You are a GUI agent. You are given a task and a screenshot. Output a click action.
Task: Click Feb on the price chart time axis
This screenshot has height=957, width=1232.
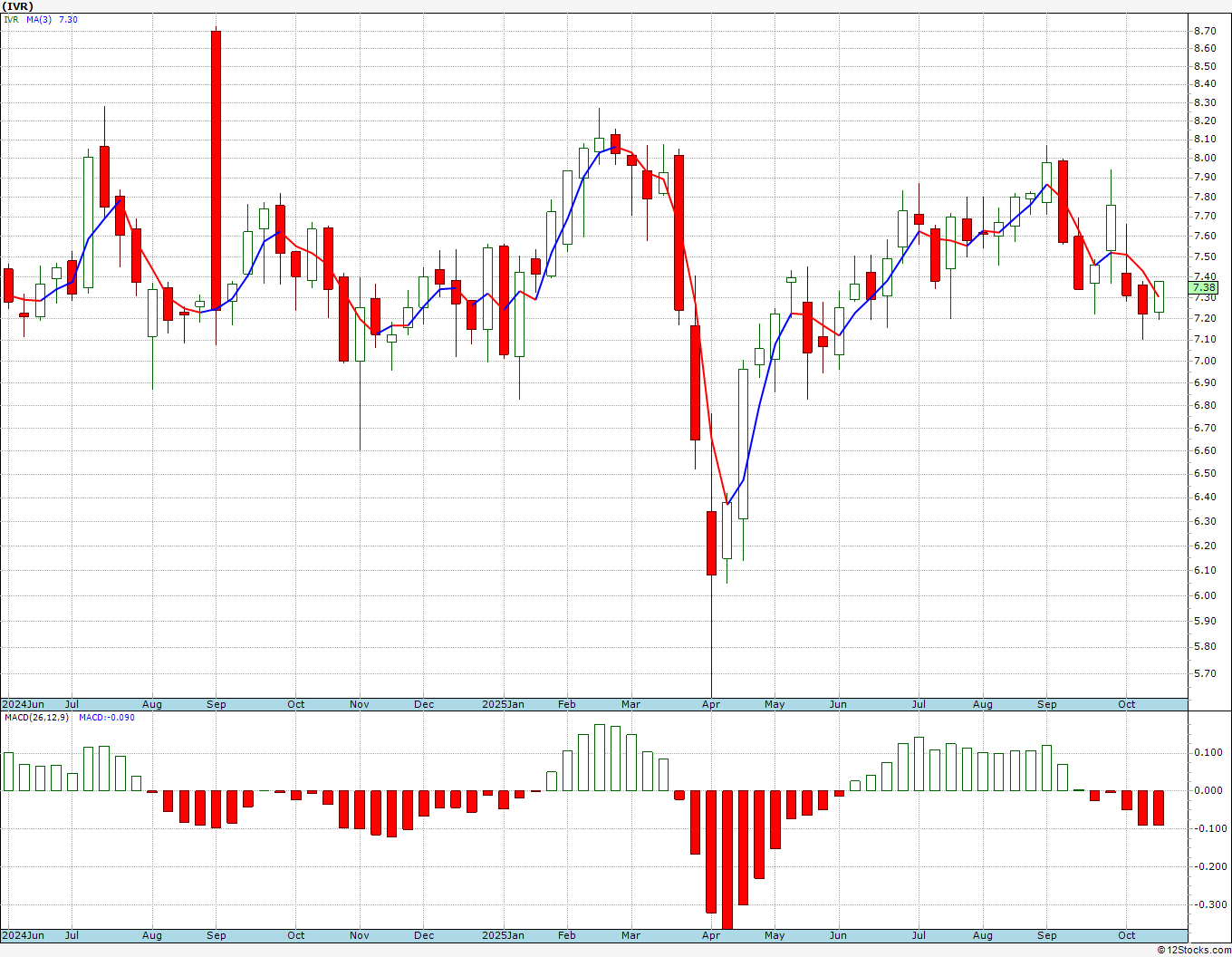[566, 704]
